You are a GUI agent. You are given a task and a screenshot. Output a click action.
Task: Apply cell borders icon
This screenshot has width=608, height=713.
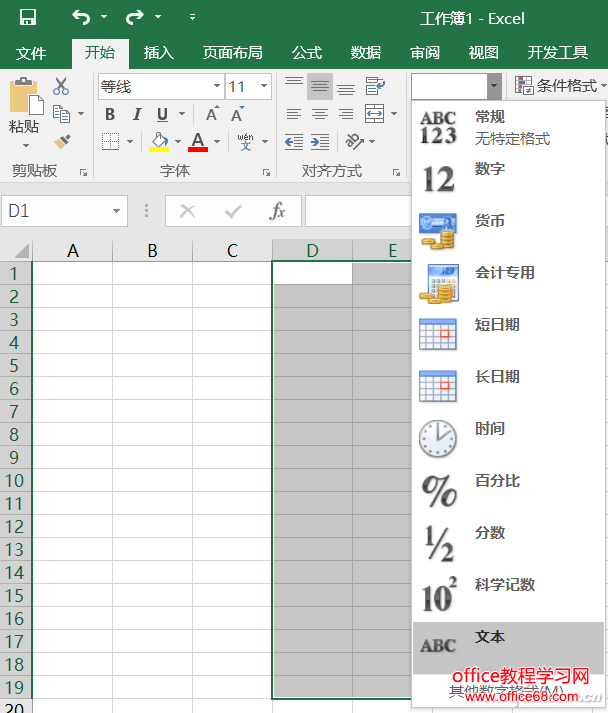tap(111, 142)
